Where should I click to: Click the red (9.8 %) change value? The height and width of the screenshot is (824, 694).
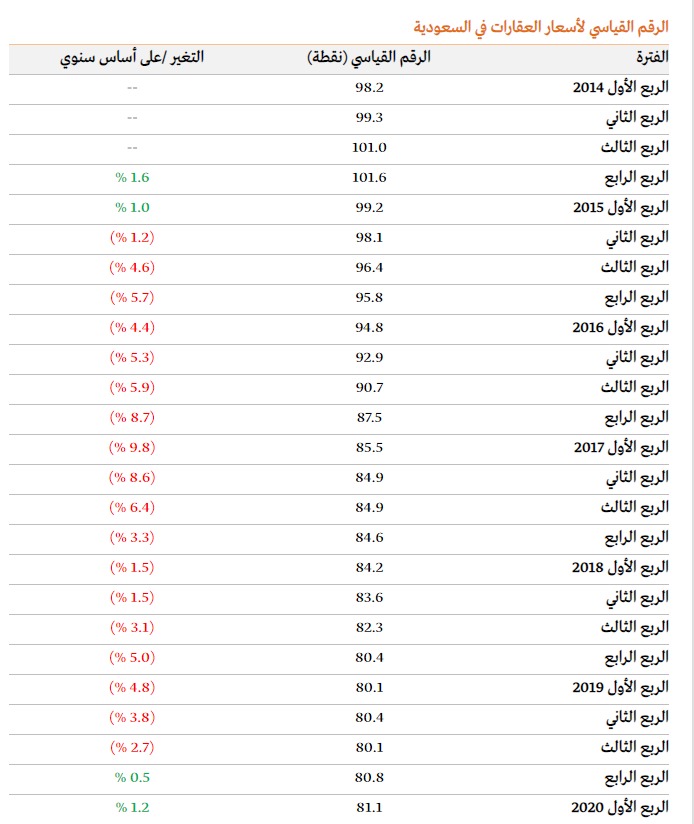point(131,447)
